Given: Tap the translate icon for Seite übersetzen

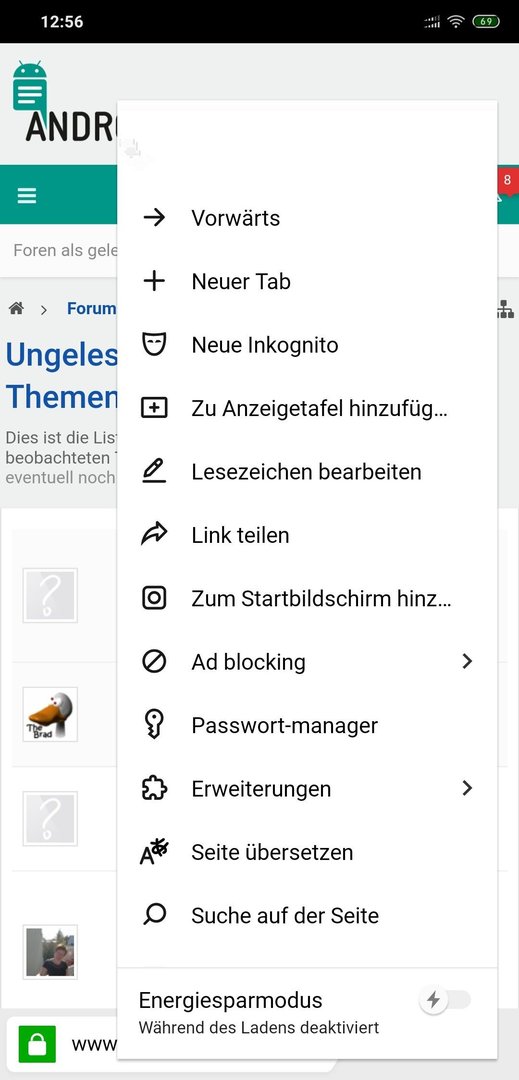Looking at the screenshot, I should point(154,852).
